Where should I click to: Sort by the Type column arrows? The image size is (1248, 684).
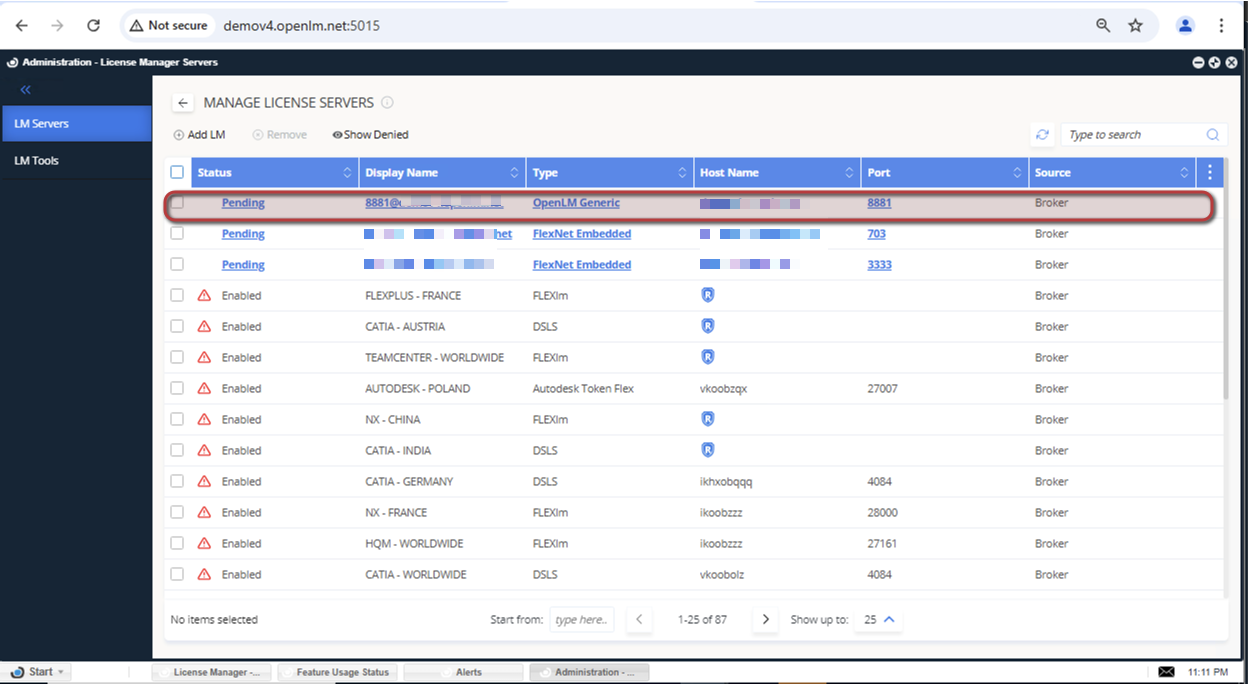coord(682,173)
